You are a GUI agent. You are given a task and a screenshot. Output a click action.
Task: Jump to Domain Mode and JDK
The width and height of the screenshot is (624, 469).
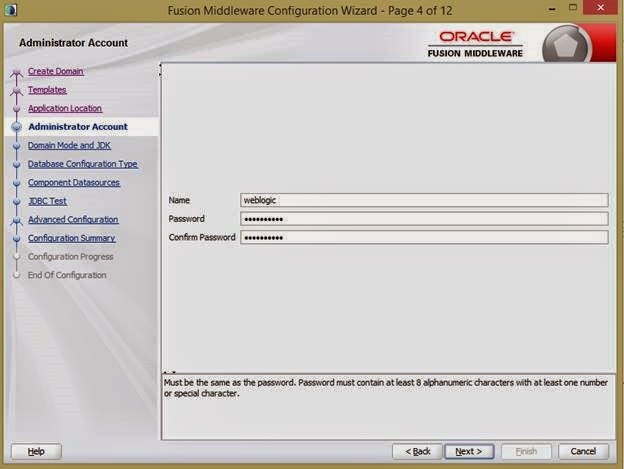coord(69,145)
